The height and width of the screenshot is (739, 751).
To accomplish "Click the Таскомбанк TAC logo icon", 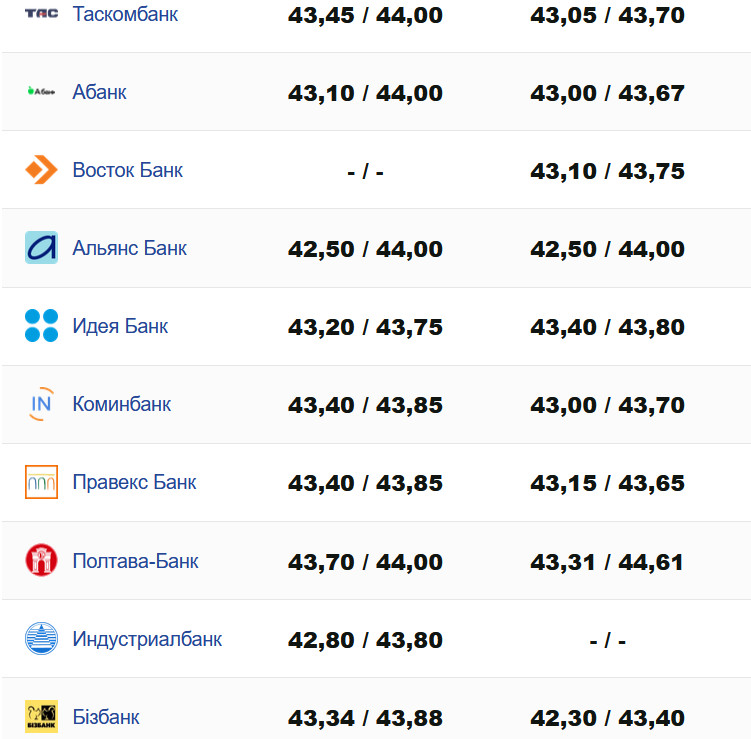I will tap(41, 14).
